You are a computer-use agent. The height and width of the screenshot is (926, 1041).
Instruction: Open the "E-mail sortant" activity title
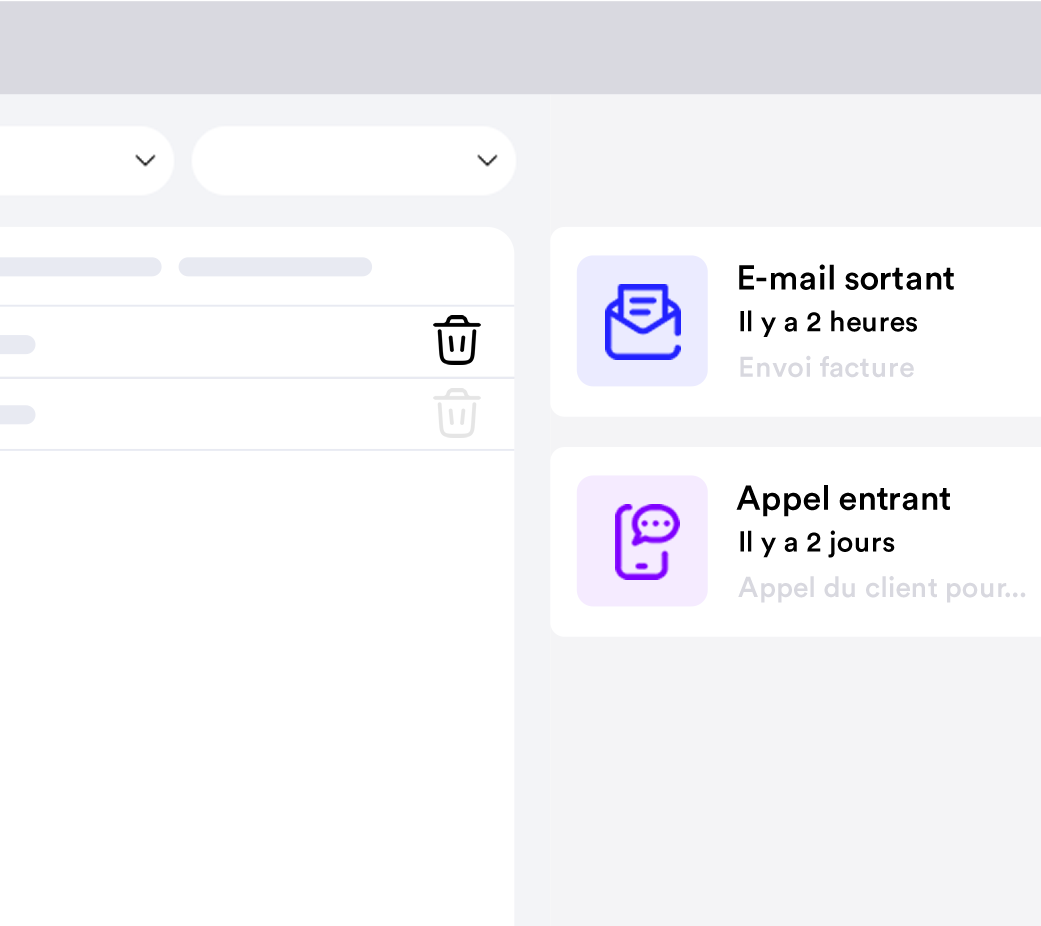pyautogui.click(x=845, y=278)
